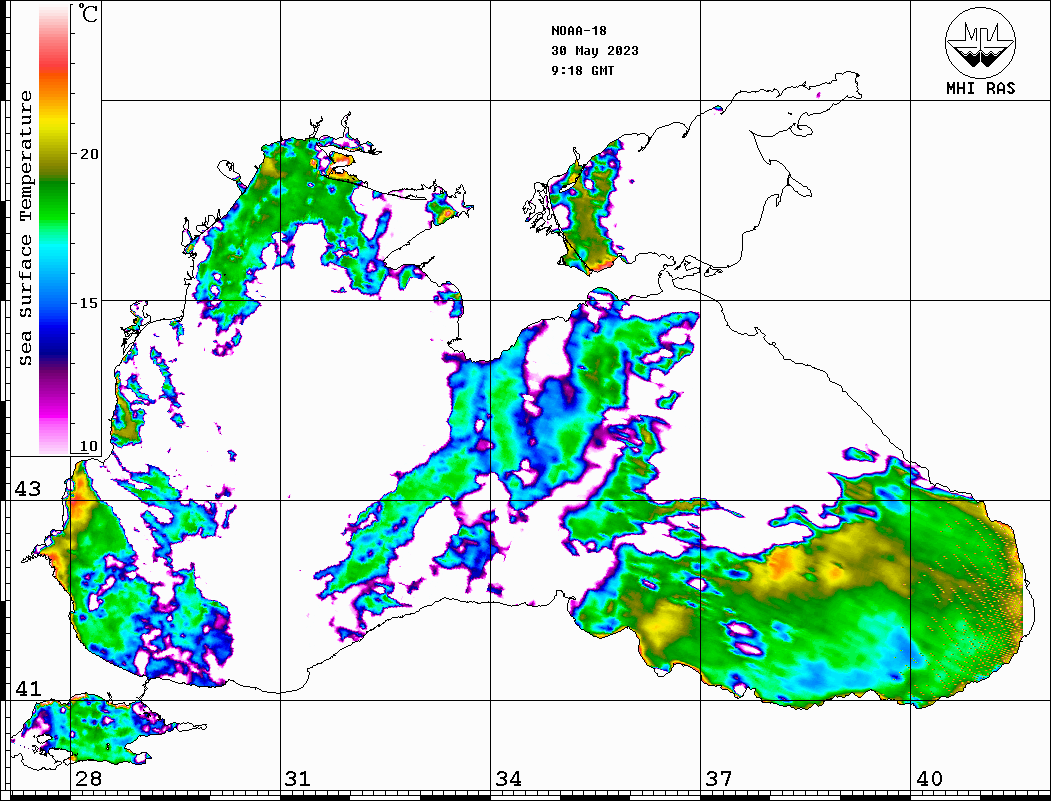
Task: Click longitude label 31
Action: 298,778
